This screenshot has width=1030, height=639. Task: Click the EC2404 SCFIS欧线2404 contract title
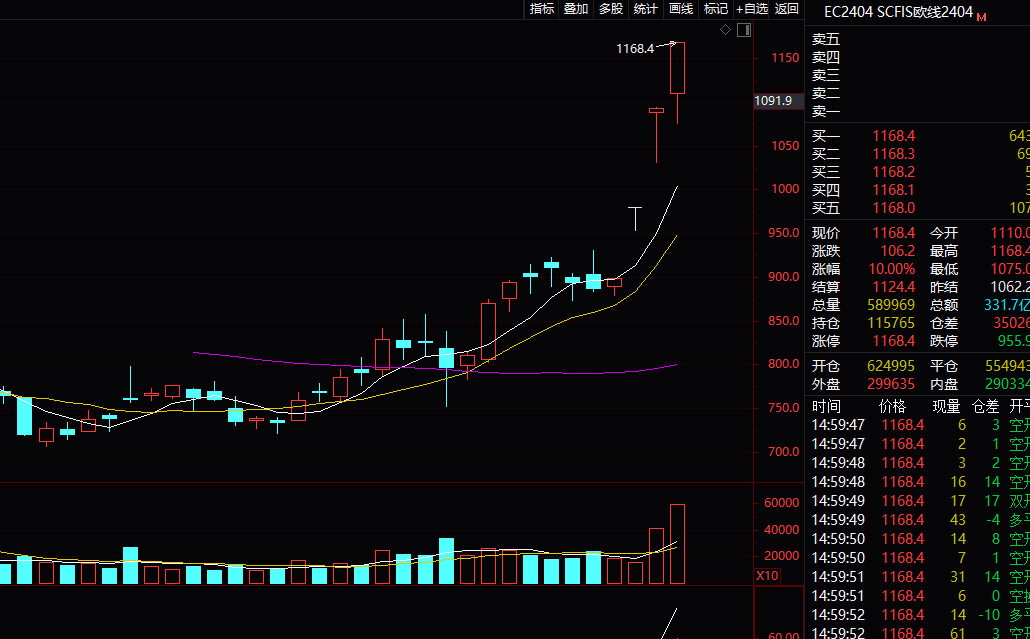pos(897,13)
